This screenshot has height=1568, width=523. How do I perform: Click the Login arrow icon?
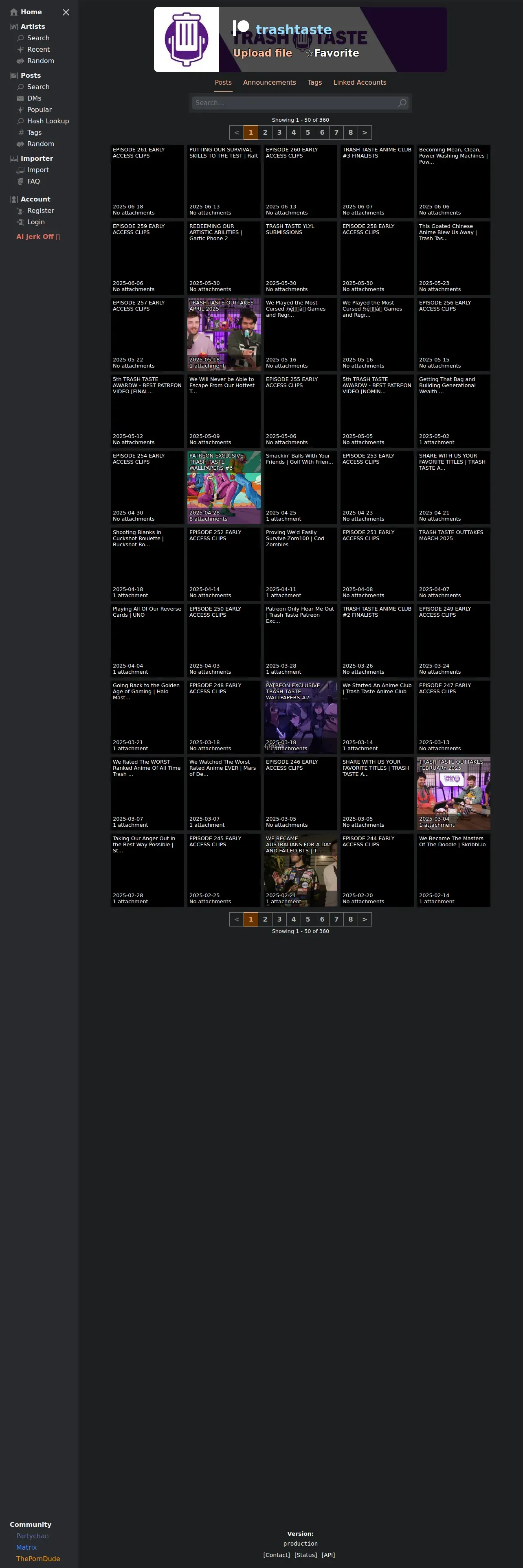click(x=20, y=222)
